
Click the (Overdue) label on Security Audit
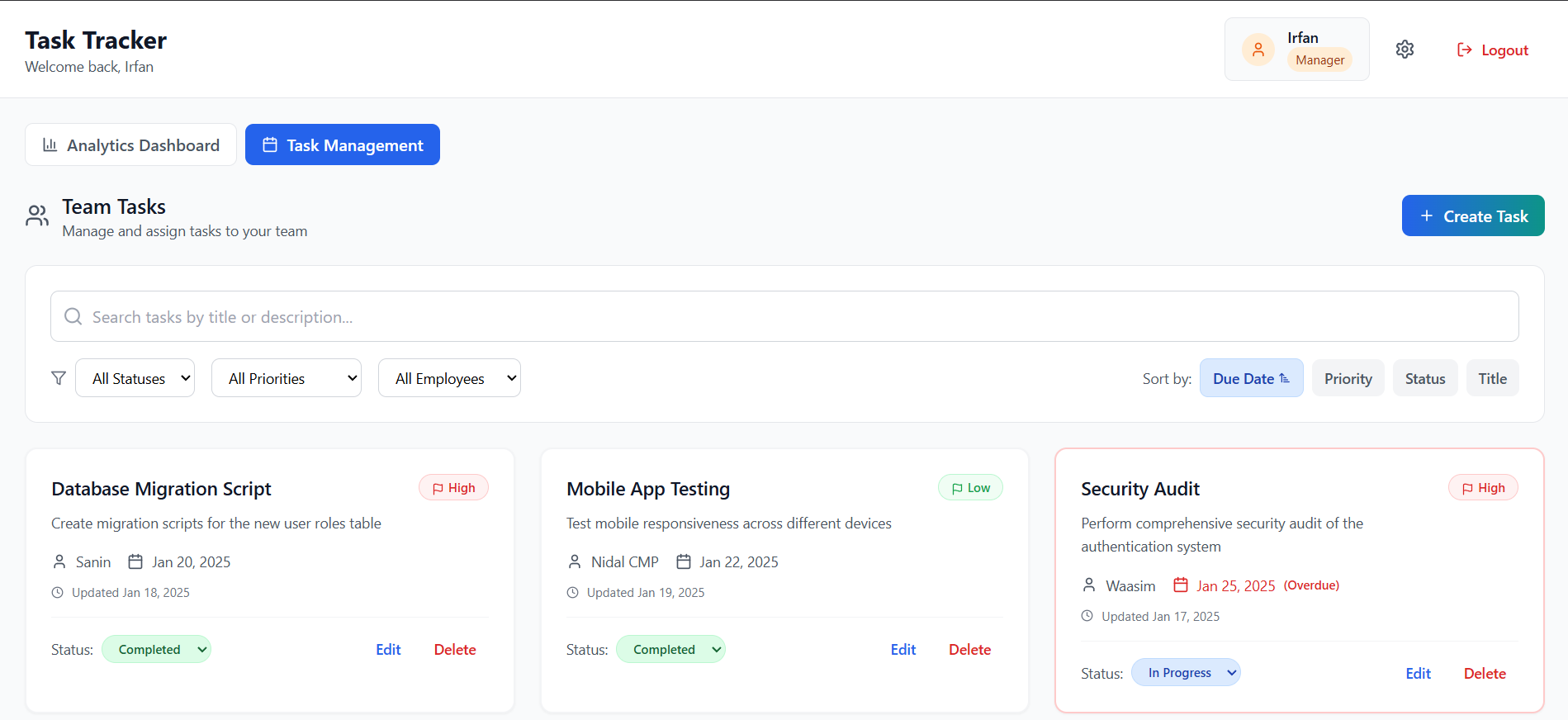click(x=1311, y=585)
